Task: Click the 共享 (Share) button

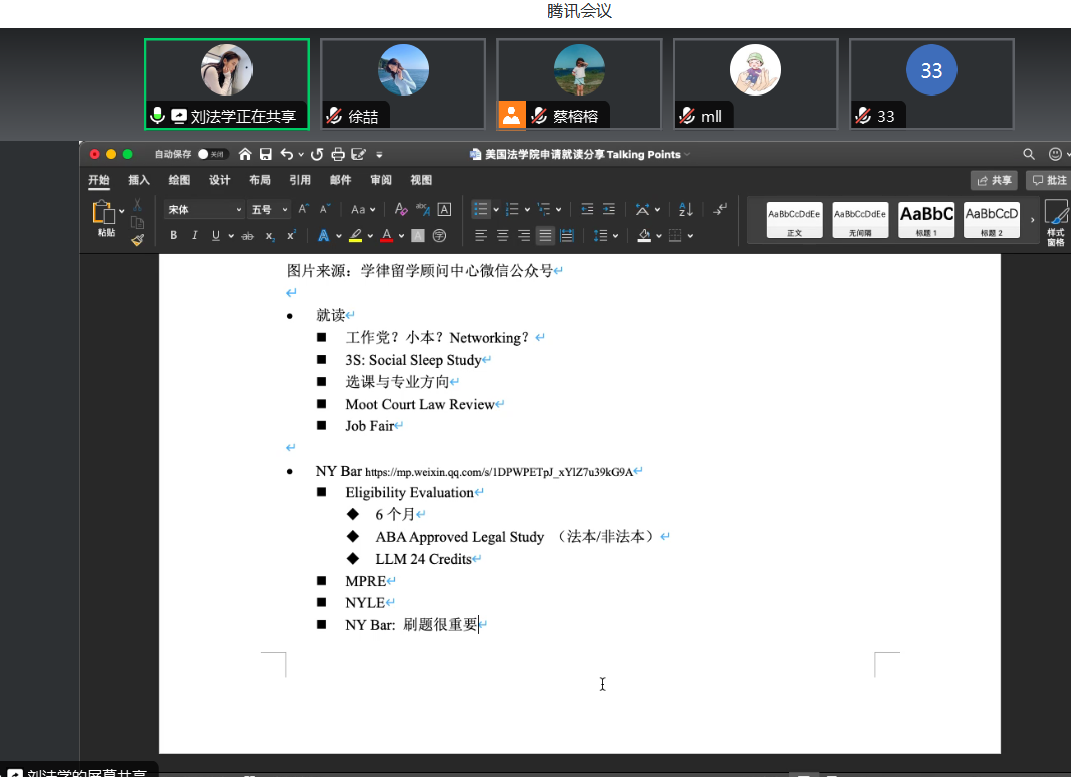Action: (x=994, y=180)
